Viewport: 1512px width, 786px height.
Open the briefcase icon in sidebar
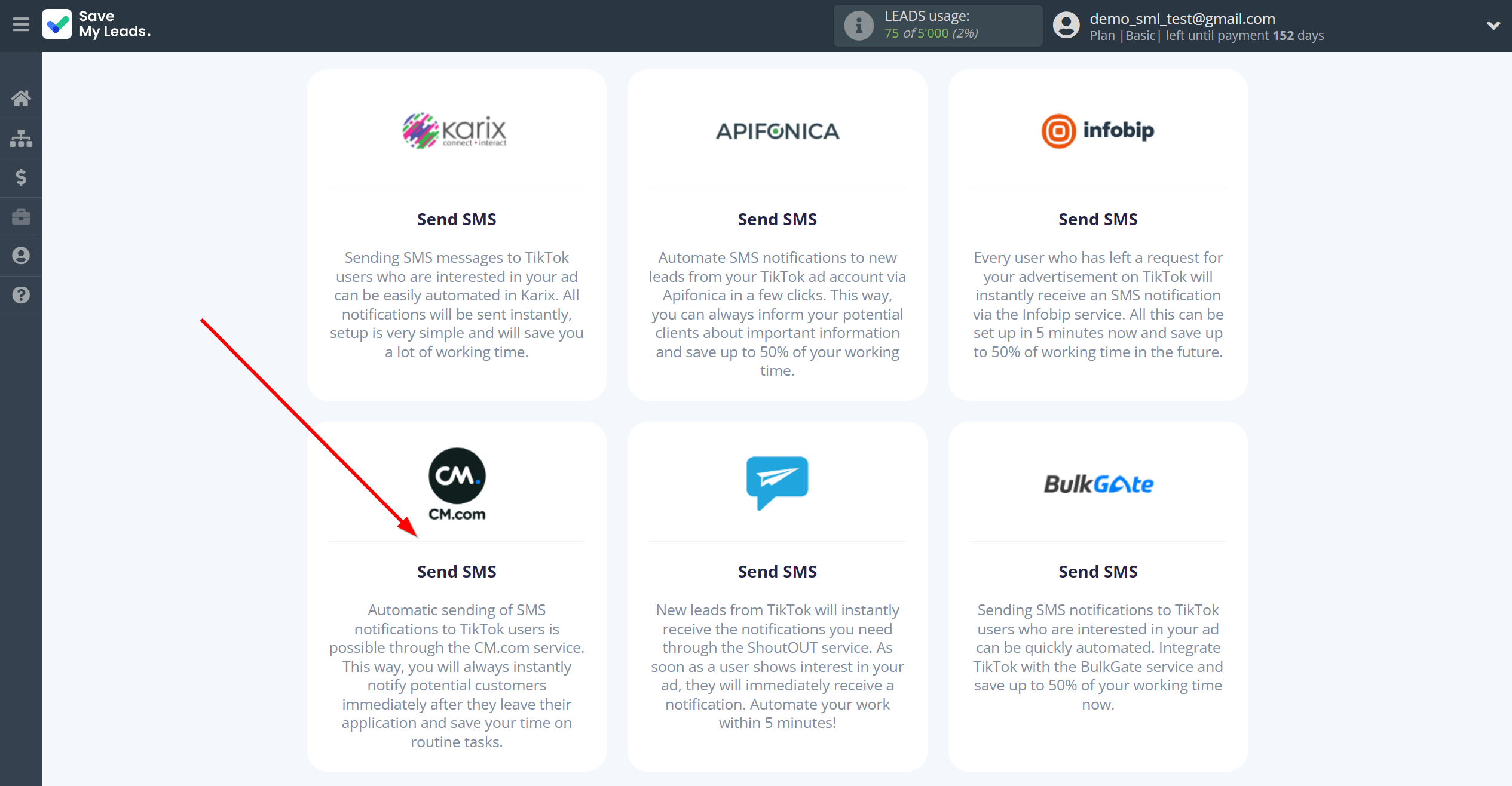click(x=21, y=217)
